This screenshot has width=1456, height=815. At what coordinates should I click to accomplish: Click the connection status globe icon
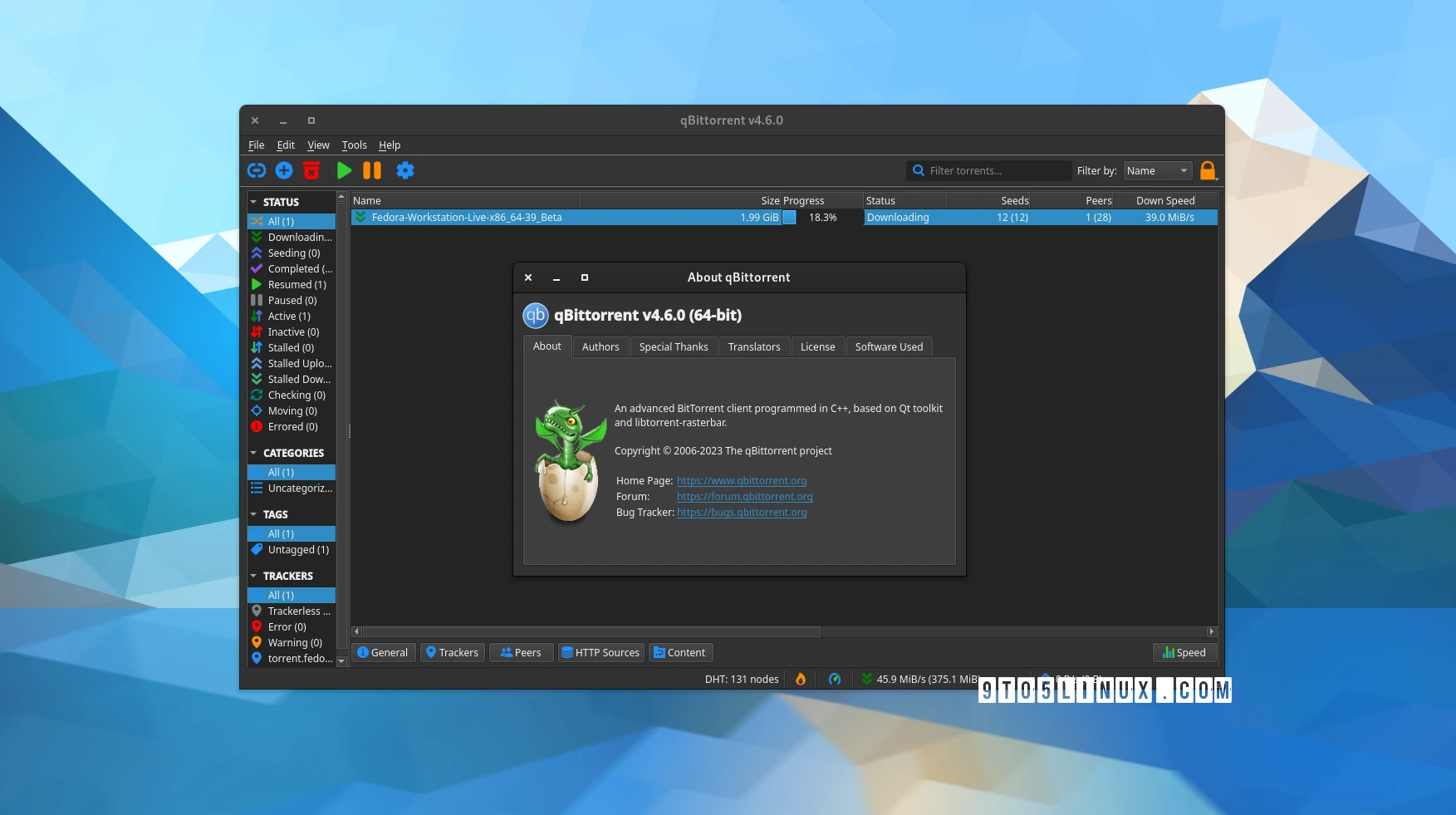(x=834, y=679)
